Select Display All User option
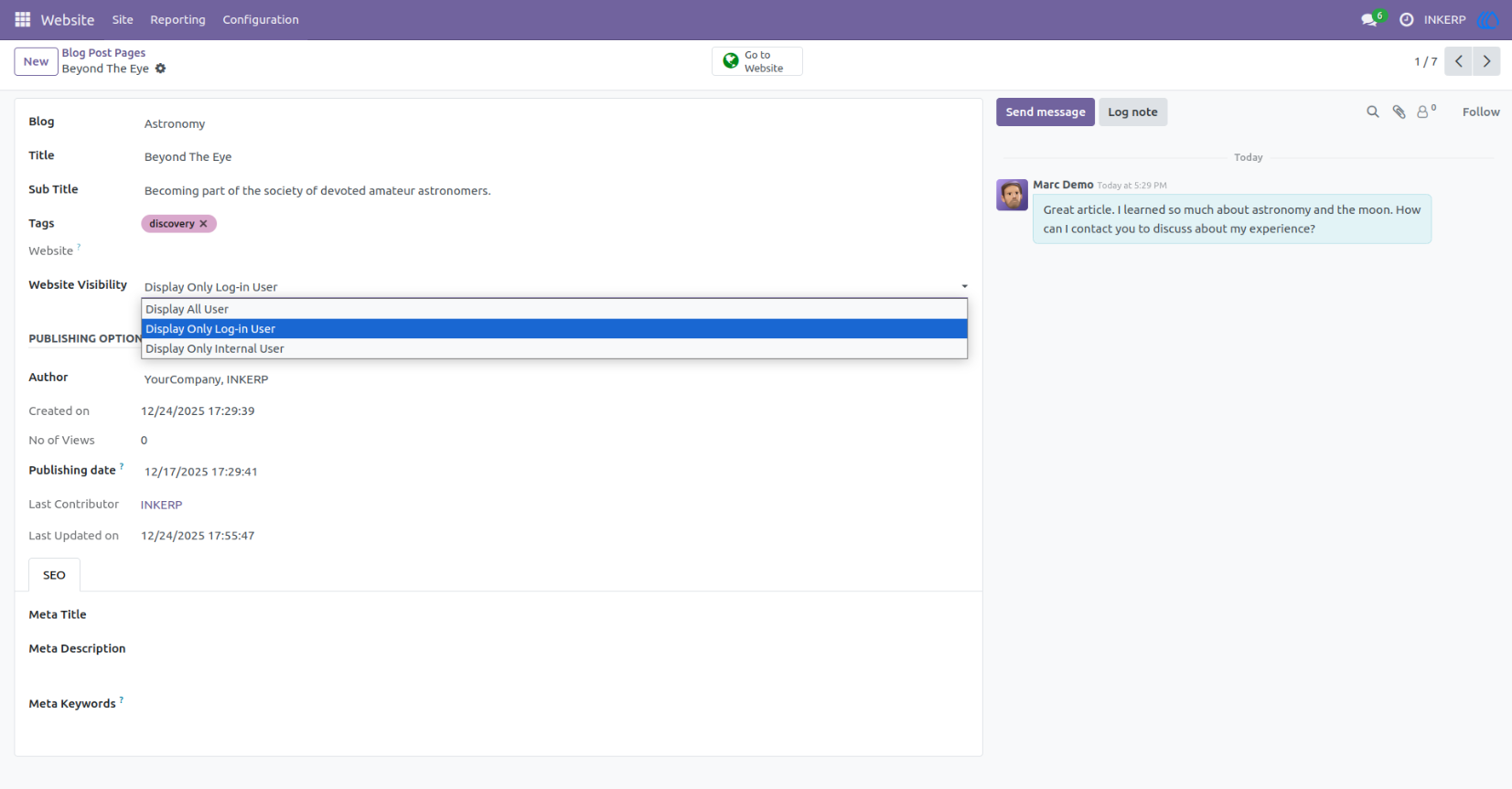 coord(554,309)
